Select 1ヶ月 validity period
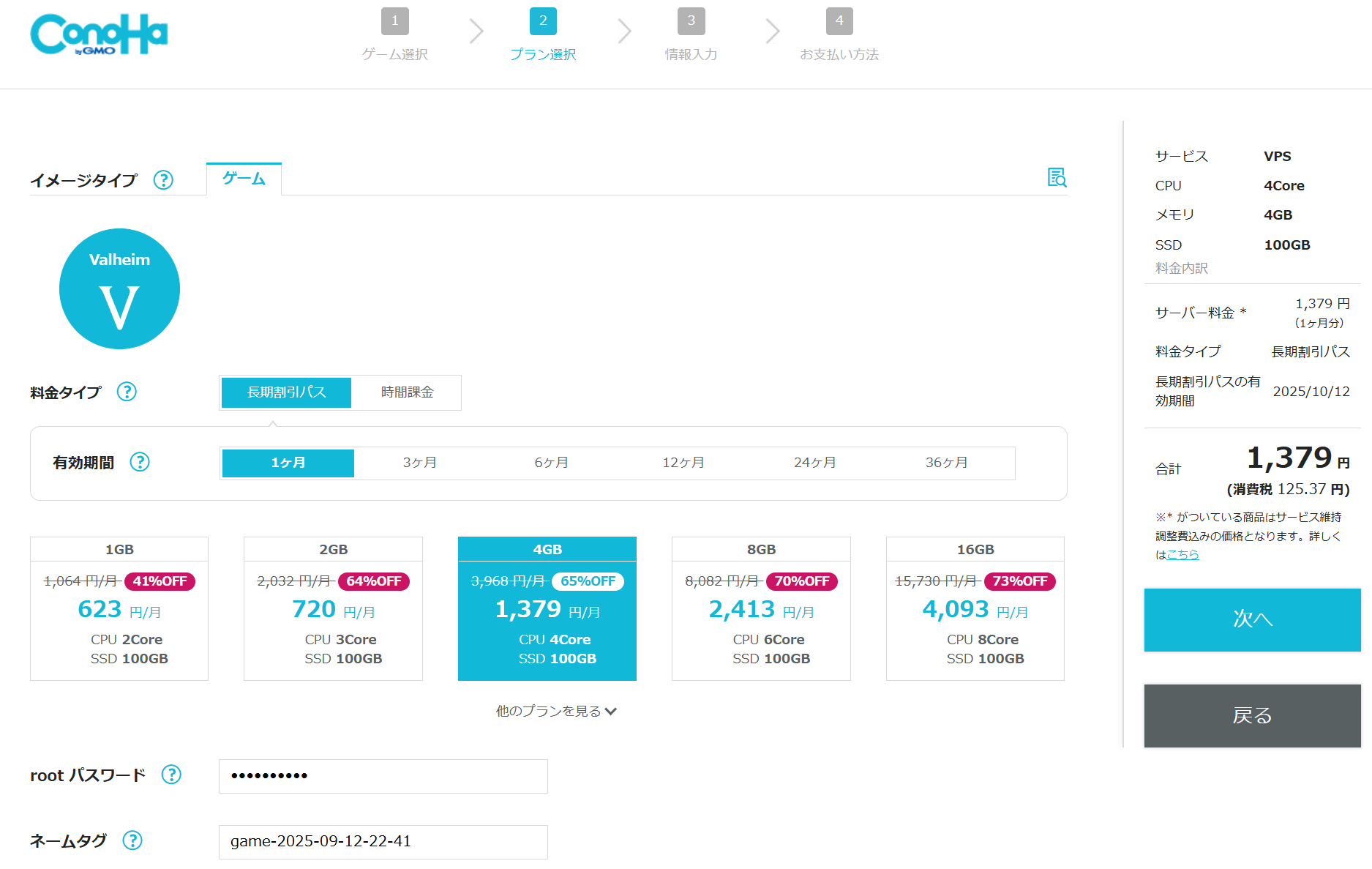The width and height of the screenshot is (1372, 869). (288, 463)
